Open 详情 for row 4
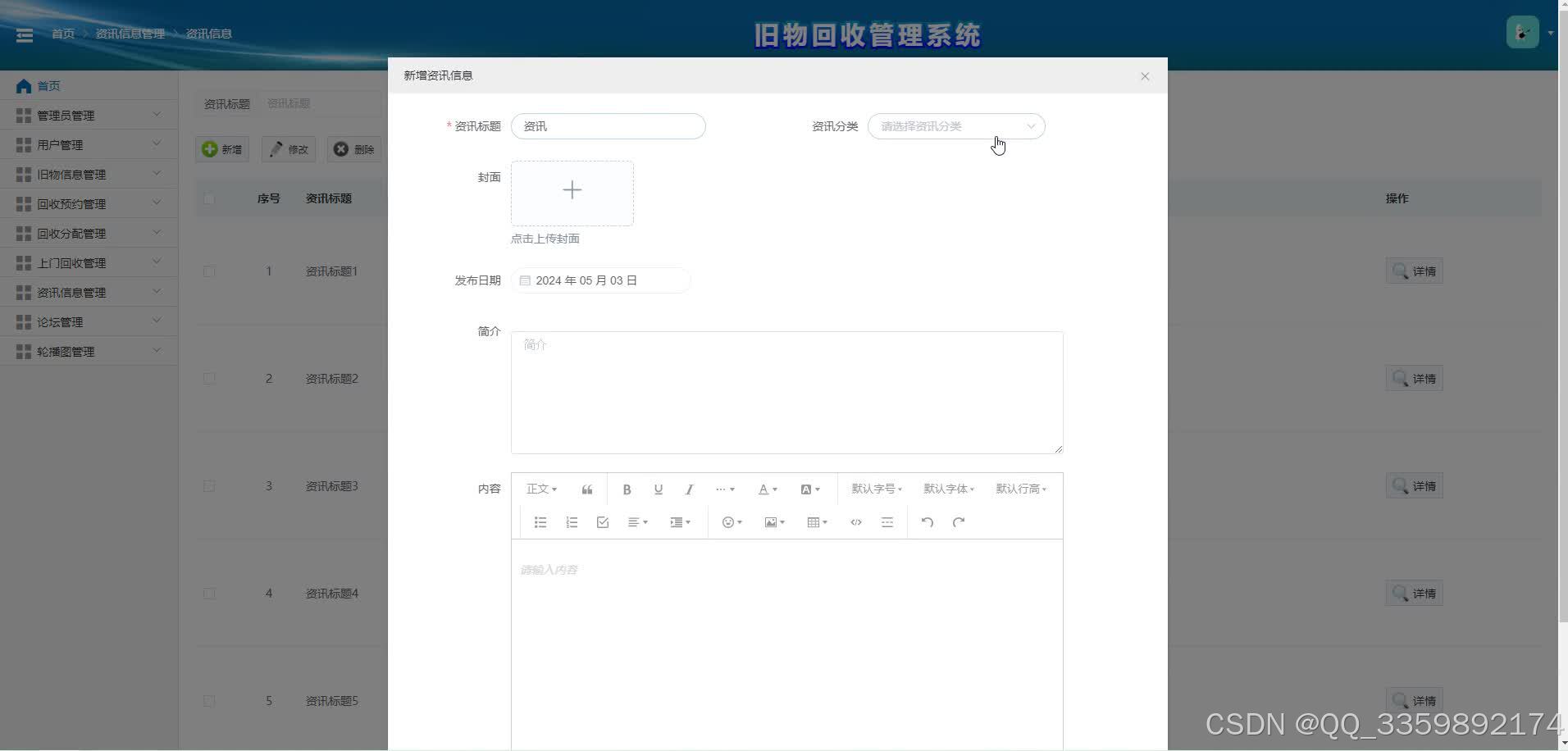The width and height of the screenshot is (1568, 751). (x=1415, y=594)
